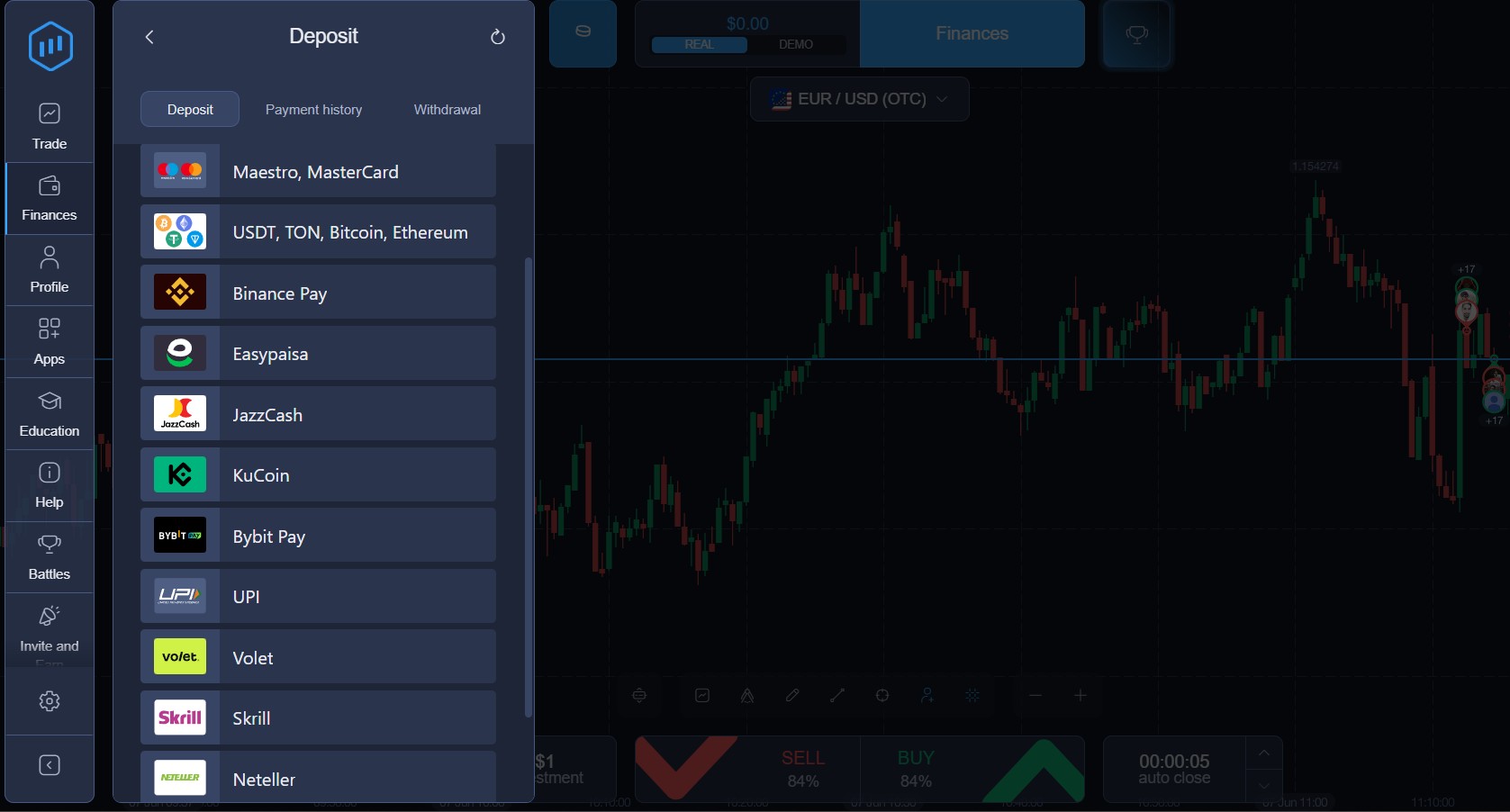This screenshot has height=812, width=1510.
Task: Select UPI deposit option
Action: tap(318, 597)
